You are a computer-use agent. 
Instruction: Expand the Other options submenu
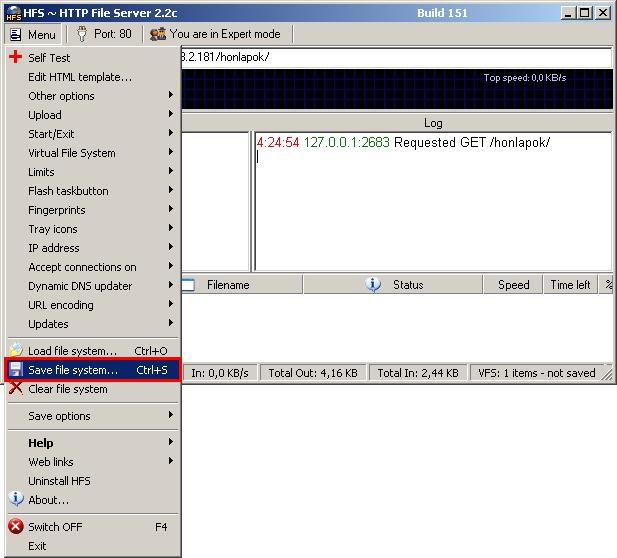point(171,95)
